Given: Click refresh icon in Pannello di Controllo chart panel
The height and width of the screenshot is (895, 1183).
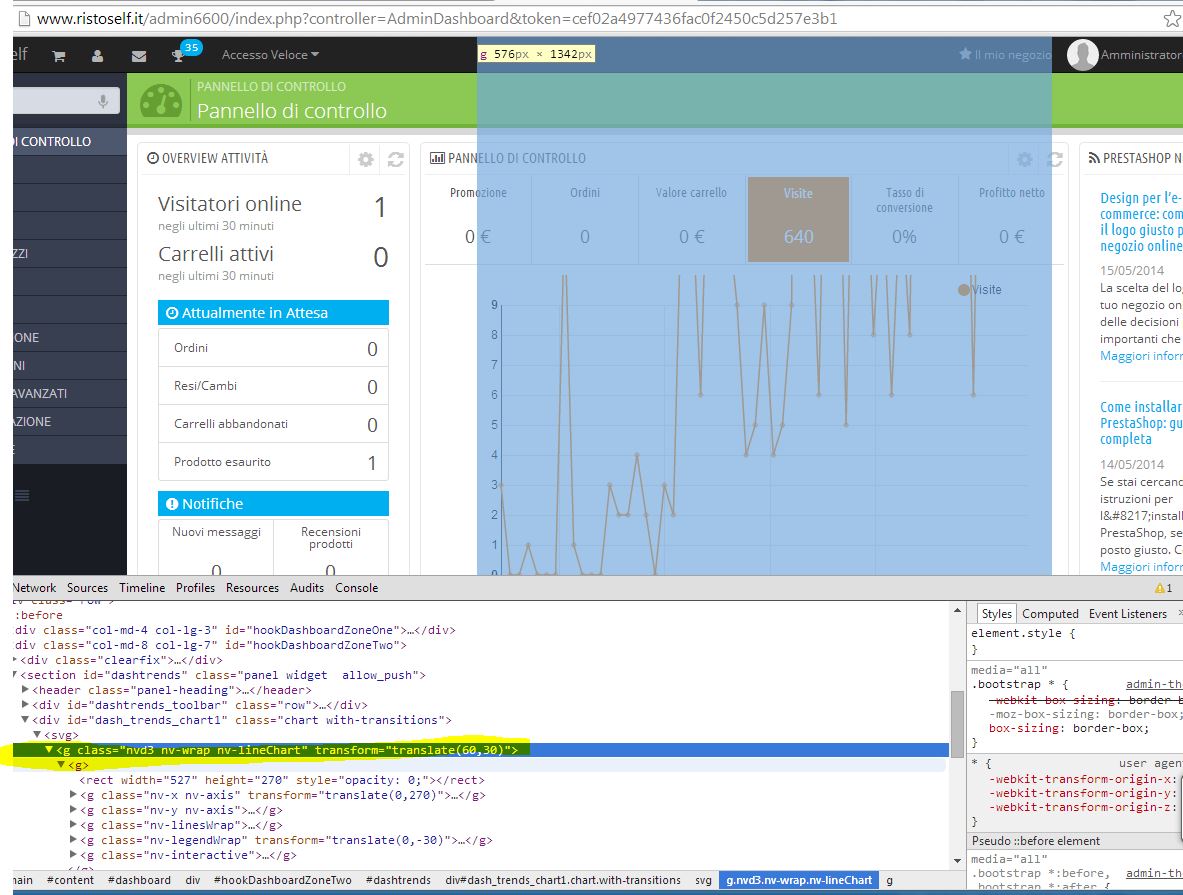Looking at the screenshot, I should (1054, 159).
